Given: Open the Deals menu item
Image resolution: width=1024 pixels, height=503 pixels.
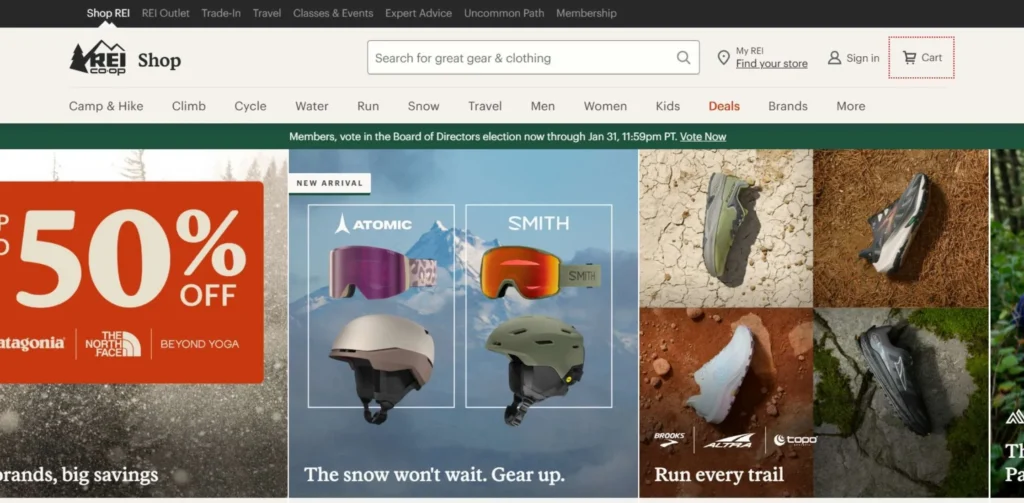Looking at the screenshot, I should click(724, 106).
